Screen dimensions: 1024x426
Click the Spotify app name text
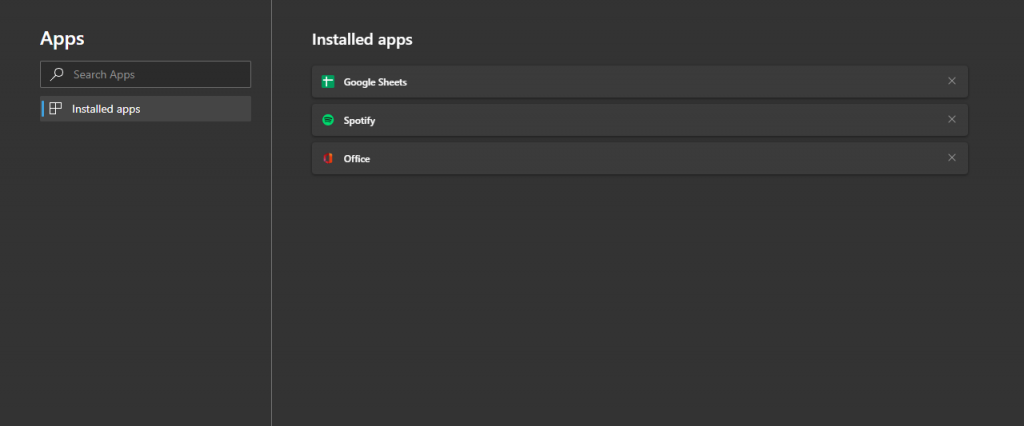pyautogui.click(x=359, y=121)
